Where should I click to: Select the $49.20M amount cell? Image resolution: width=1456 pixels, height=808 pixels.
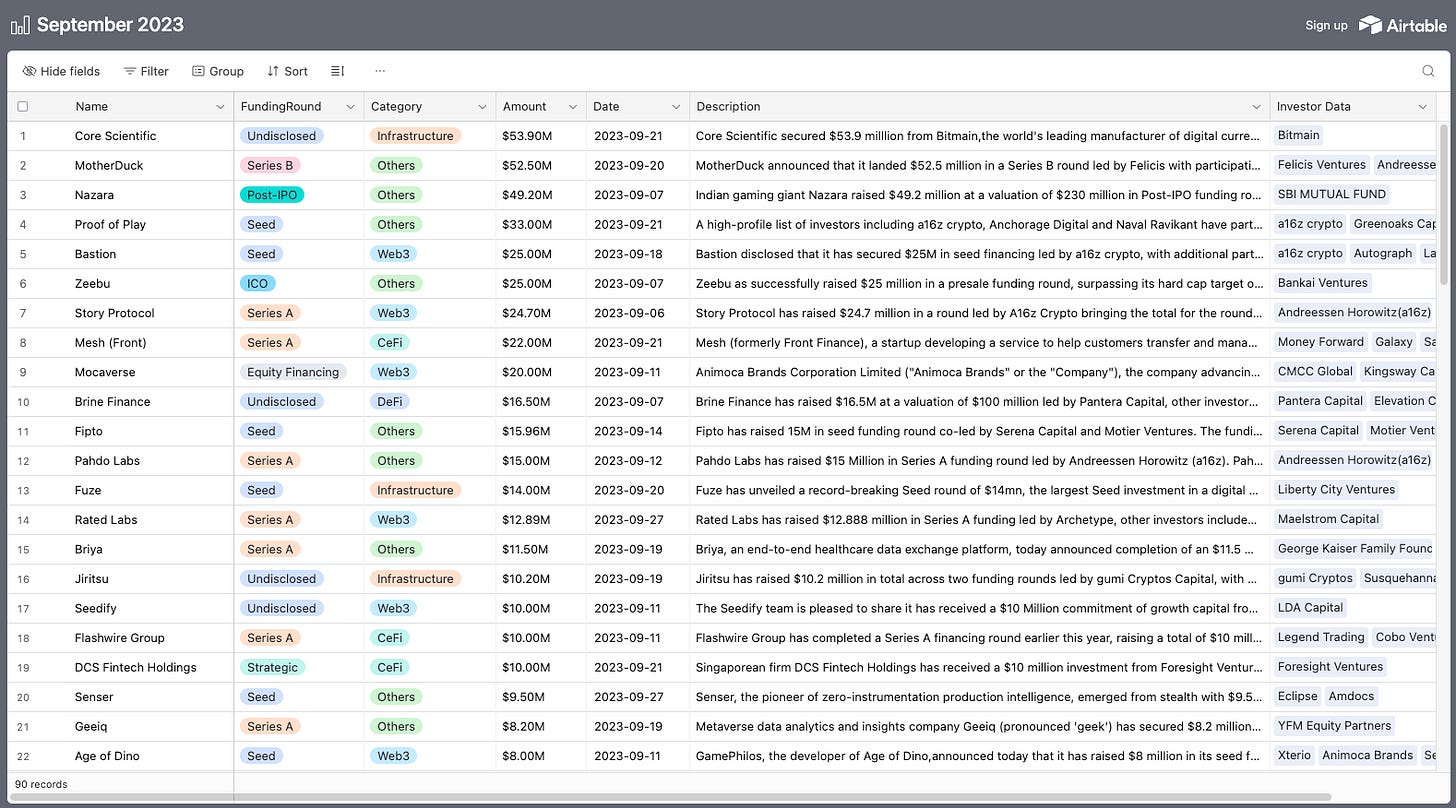click(541, 195)
